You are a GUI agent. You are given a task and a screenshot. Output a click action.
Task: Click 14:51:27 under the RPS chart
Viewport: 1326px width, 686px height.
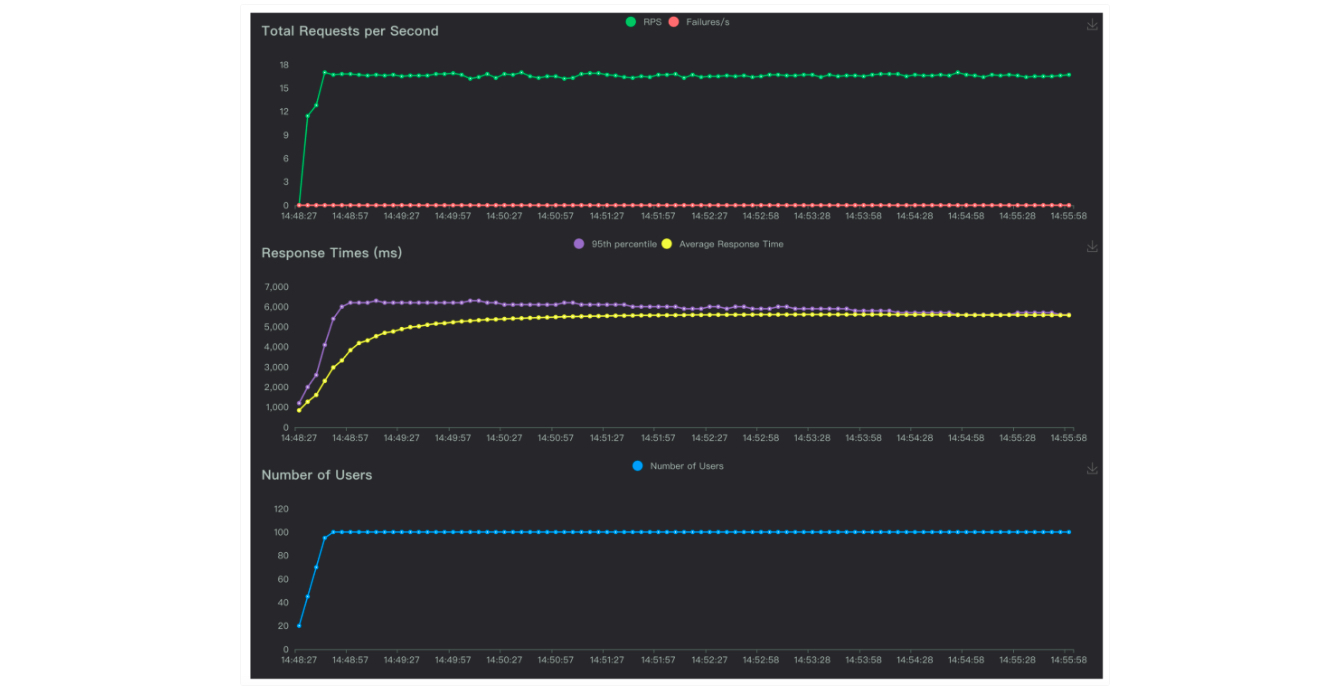[x=607, y=215]
